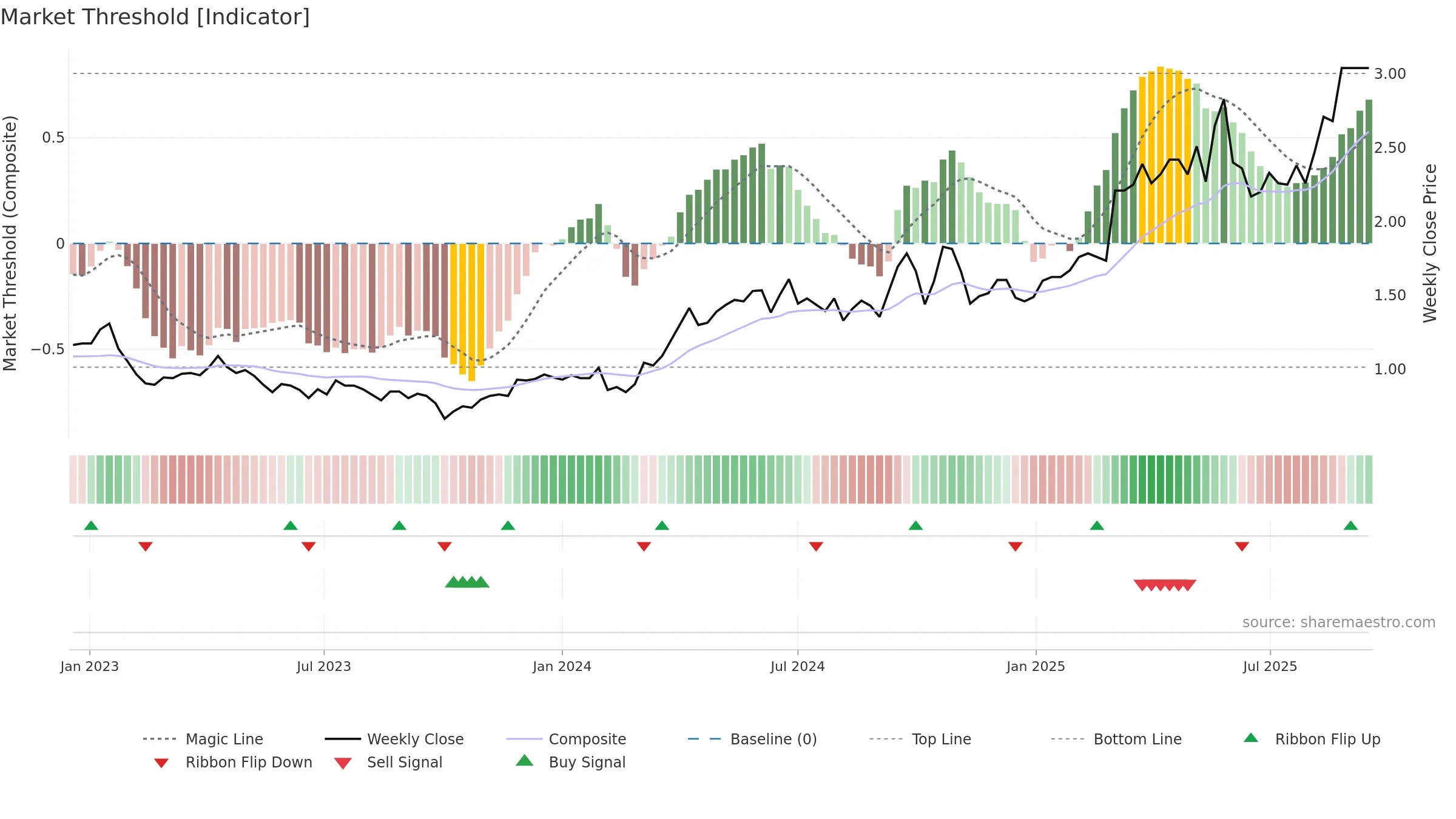
Task: Click the Jul 2025 x-axis label
Action: [1270, 666]
